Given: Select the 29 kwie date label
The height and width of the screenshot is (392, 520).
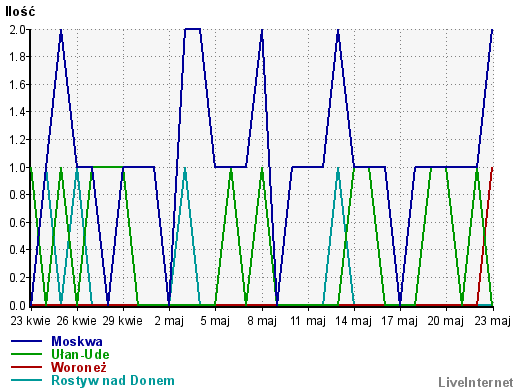Looking at the screenshot, I should 122,321.
